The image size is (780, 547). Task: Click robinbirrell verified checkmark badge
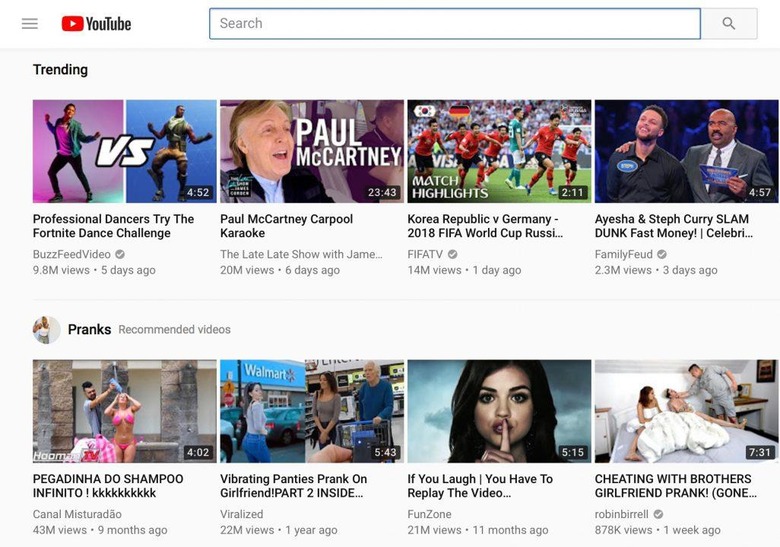click(x=658, y=515)
